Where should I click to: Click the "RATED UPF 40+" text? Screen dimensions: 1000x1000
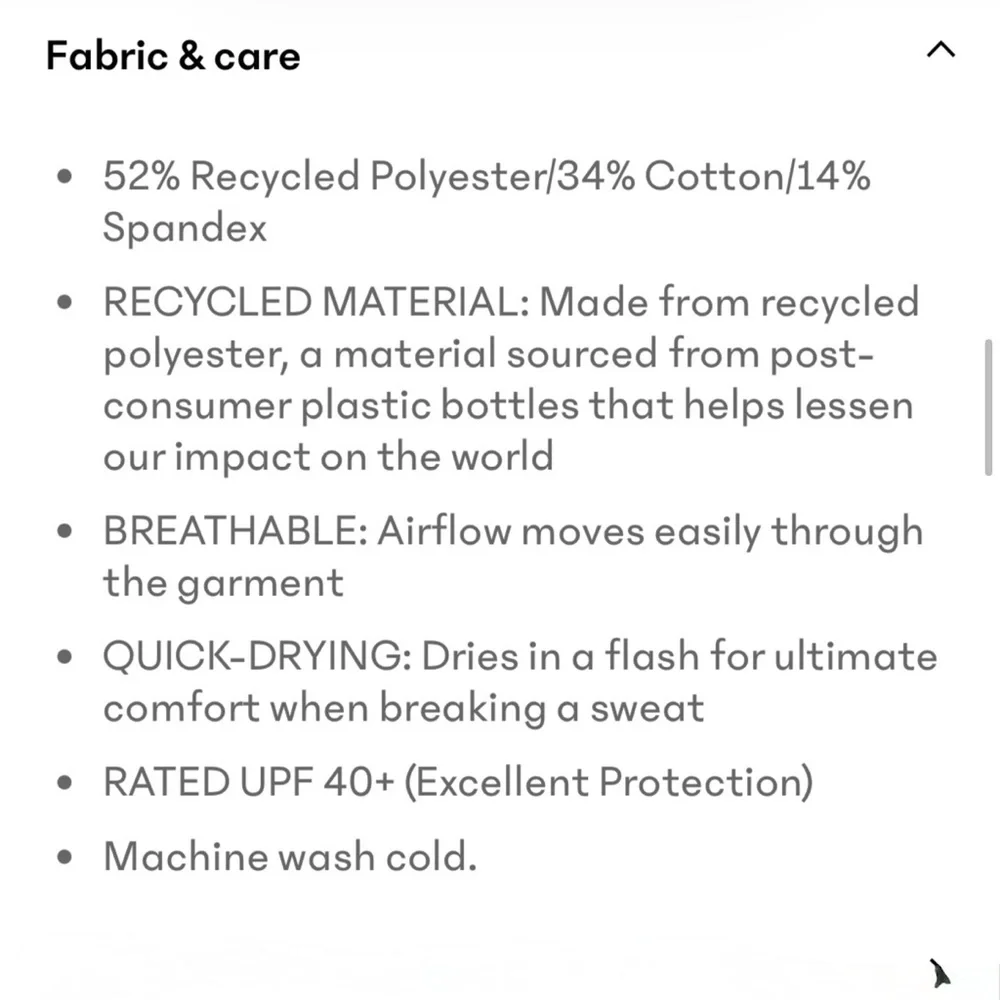click(248, 782)
